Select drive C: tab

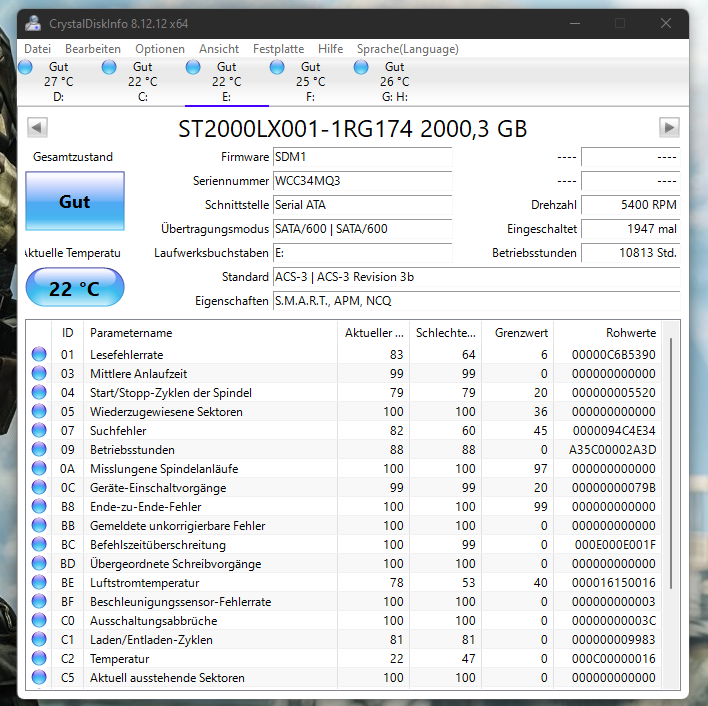143,82
